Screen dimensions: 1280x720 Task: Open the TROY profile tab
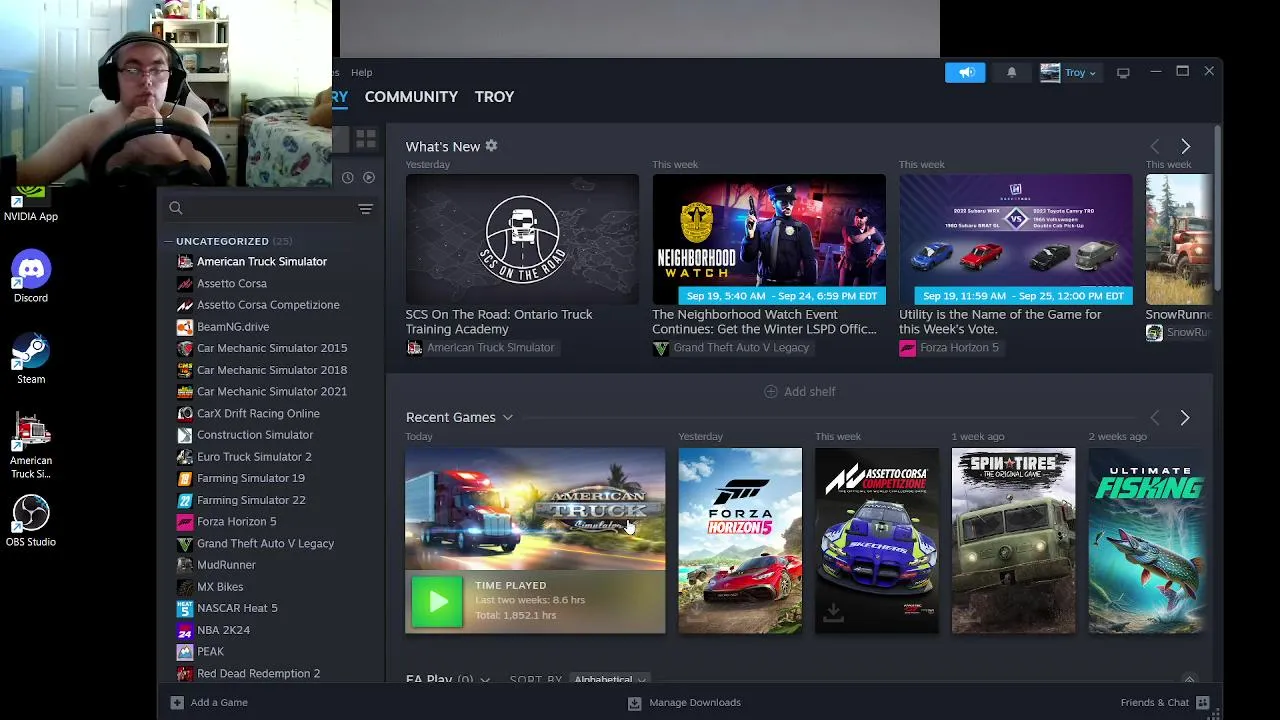point(494,97)
